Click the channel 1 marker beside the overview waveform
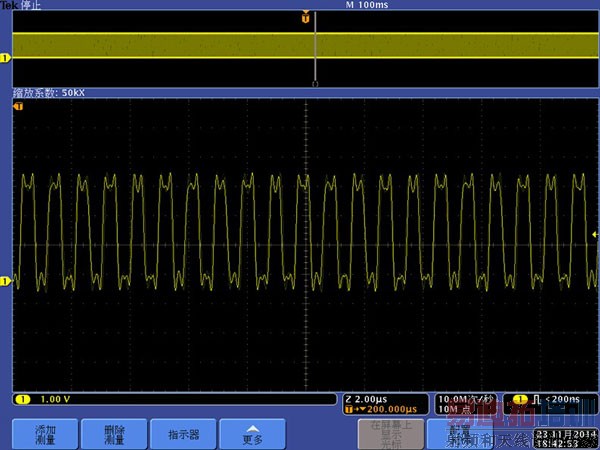 (5, 58)
